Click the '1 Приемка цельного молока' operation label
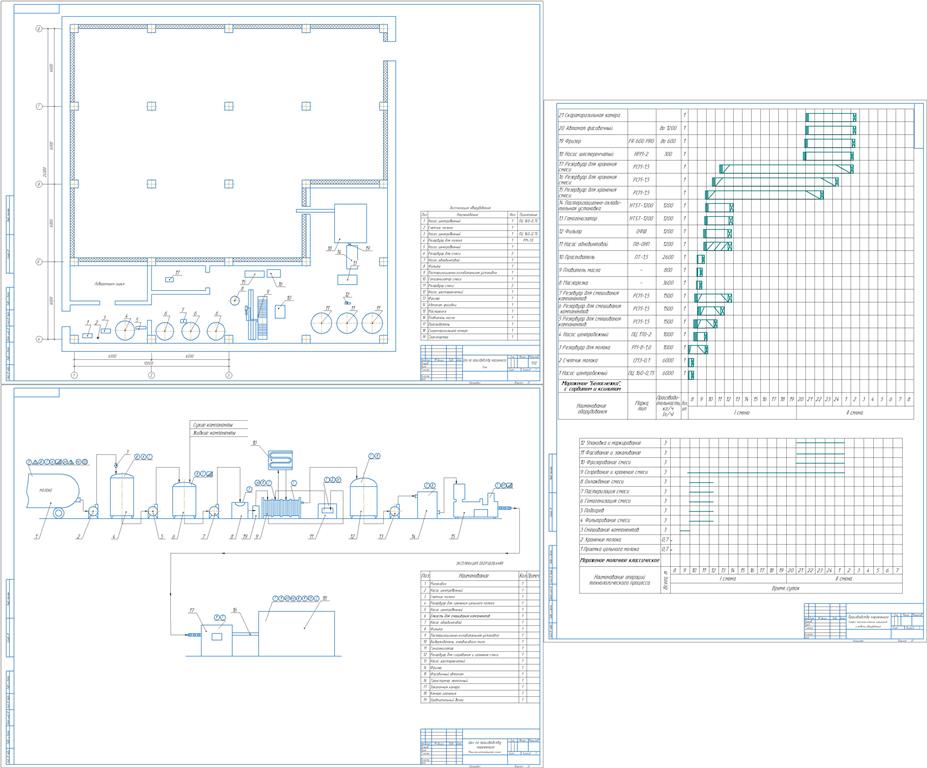The image size is (927, 768). [610, 549]
